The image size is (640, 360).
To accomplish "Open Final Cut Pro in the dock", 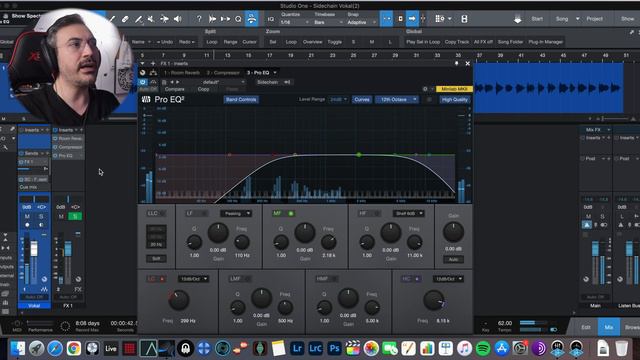I will pos(353,349).
